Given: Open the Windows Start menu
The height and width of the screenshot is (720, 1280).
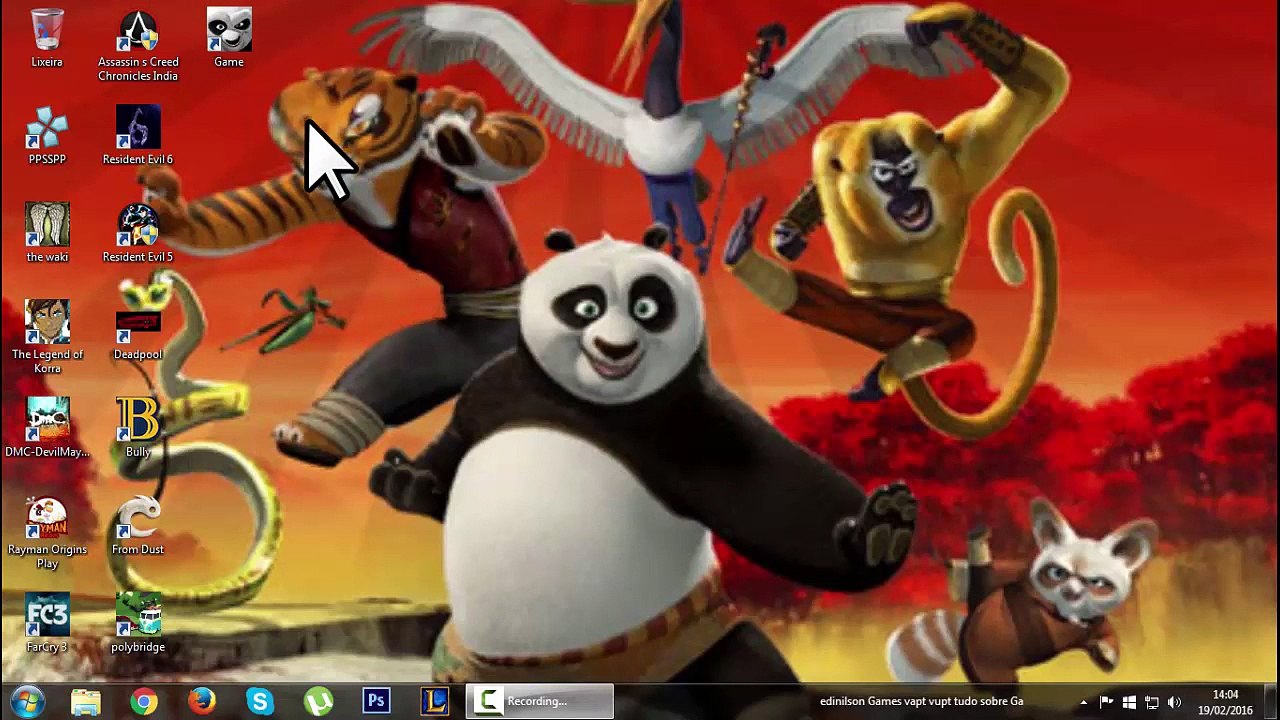Looking at the screenshot, I should pos(27,701).
